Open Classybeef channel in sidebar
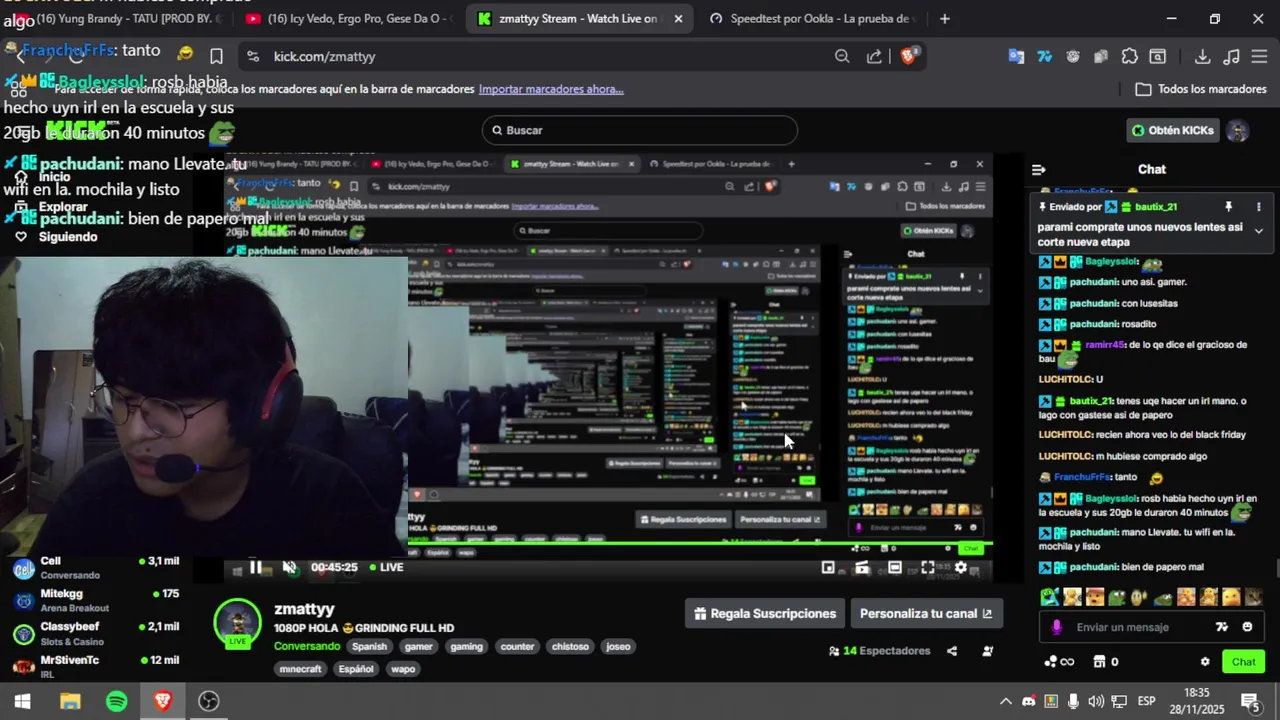This screenshot has width=1280, height=720. pyautogui.click(x=96, y=634)
